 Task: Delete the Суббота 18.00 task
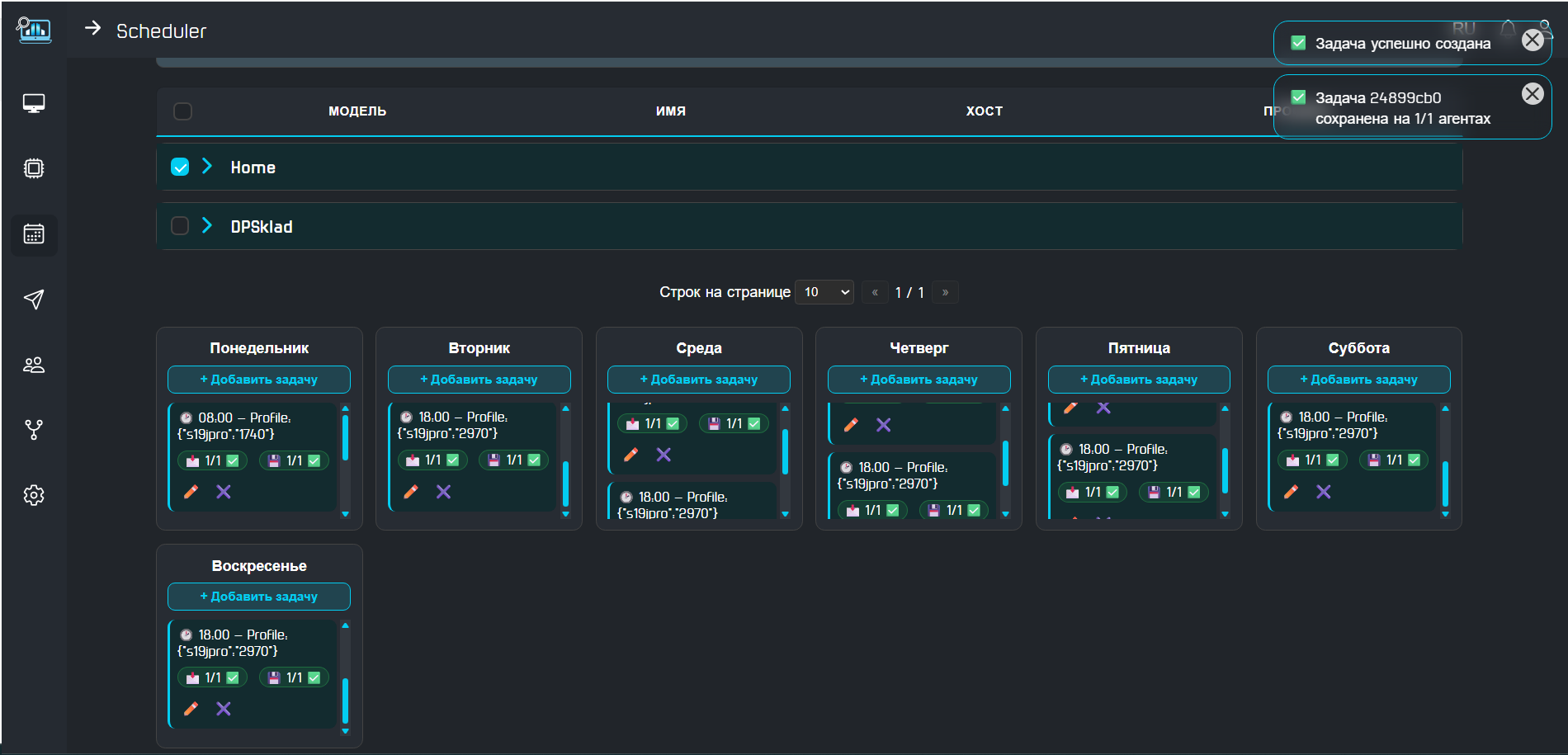[x=1324, y=492]
